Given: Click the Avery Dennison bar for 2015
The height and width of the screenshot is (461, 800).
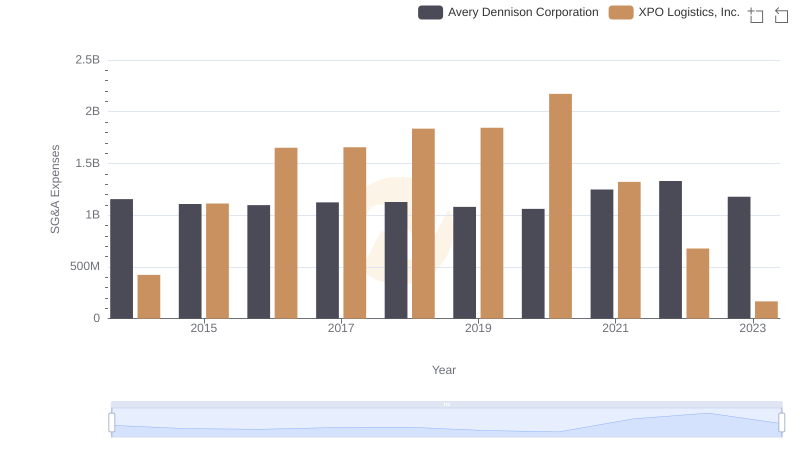Looking at the screenshot, I should coord(190,261).
